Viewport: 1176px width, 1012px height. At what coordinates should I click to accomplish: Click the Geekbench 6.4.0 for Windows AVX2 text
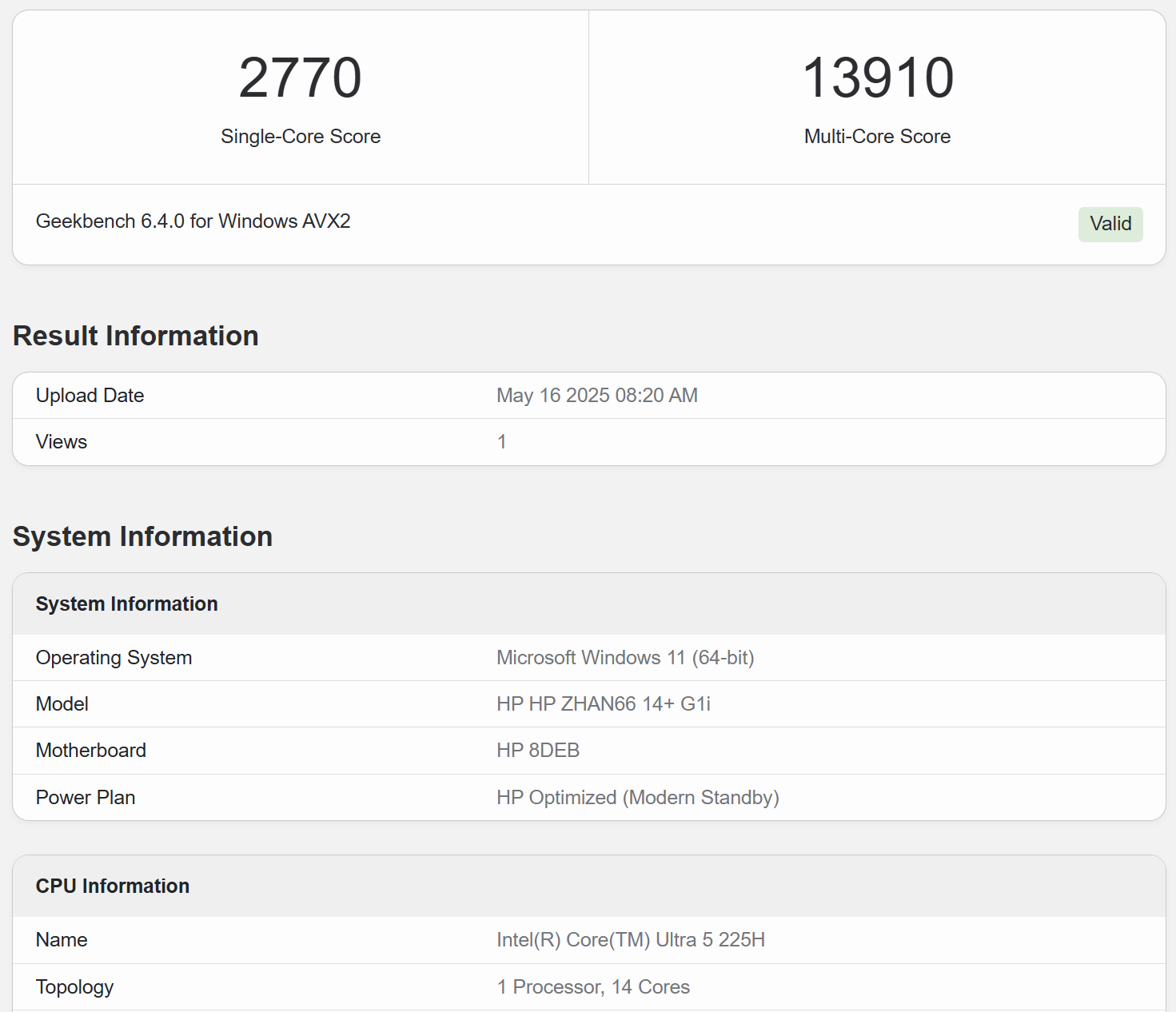193,221
